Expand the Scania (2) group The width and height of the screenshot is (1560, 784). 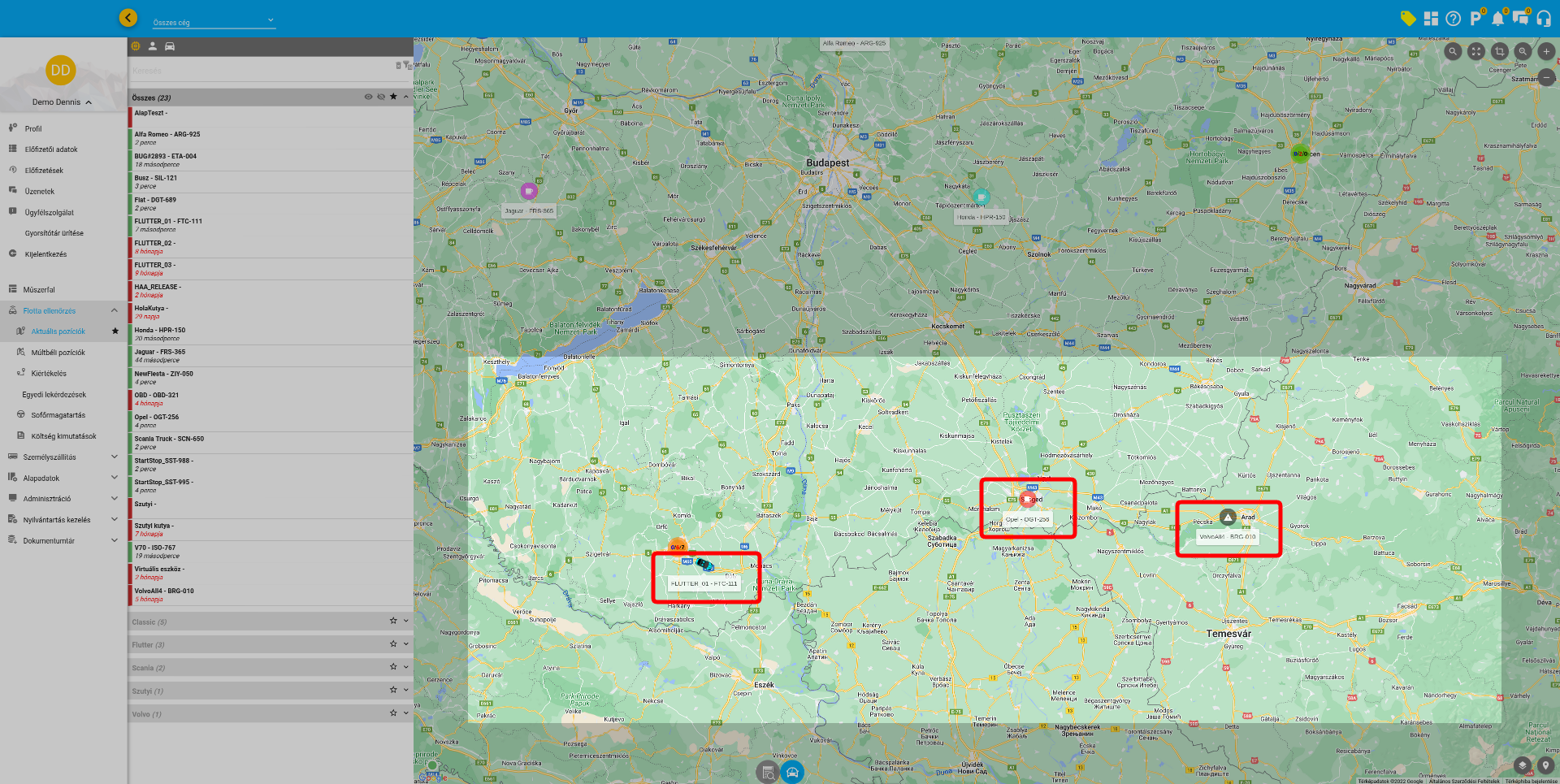405,667
